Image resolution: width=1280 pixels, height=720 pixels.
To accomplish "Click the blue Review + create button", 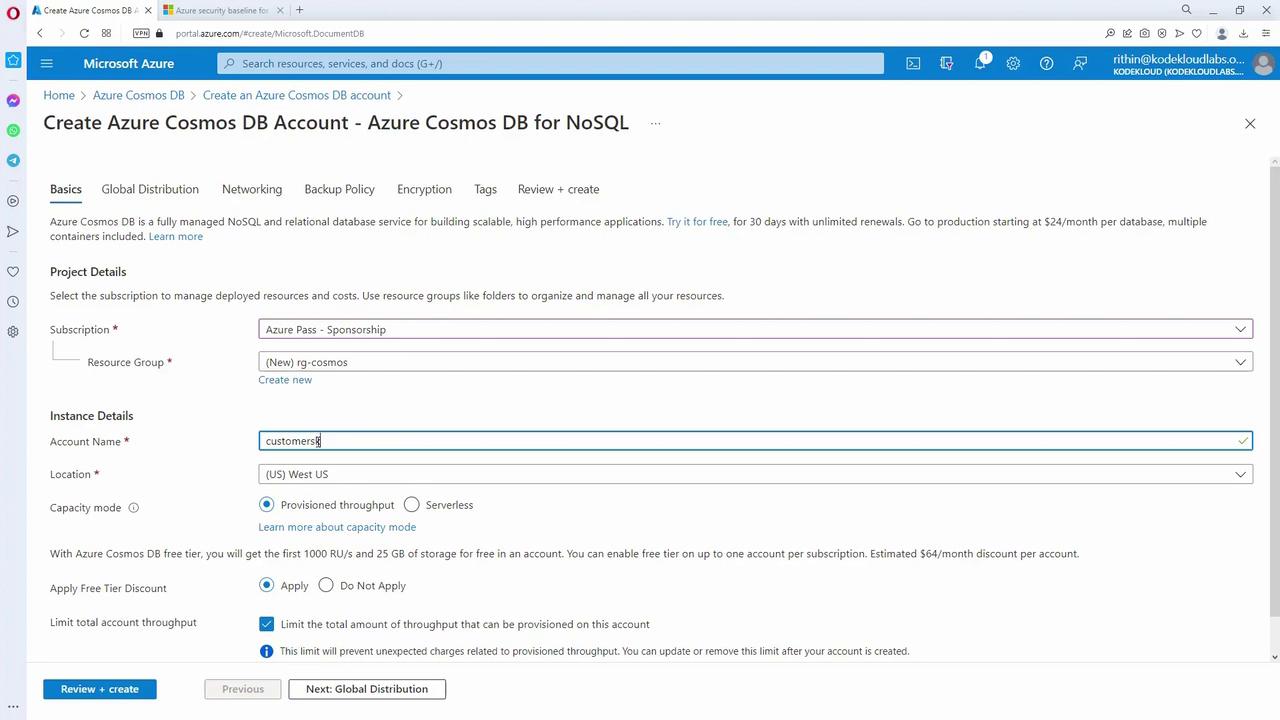I will pos(100,689).
